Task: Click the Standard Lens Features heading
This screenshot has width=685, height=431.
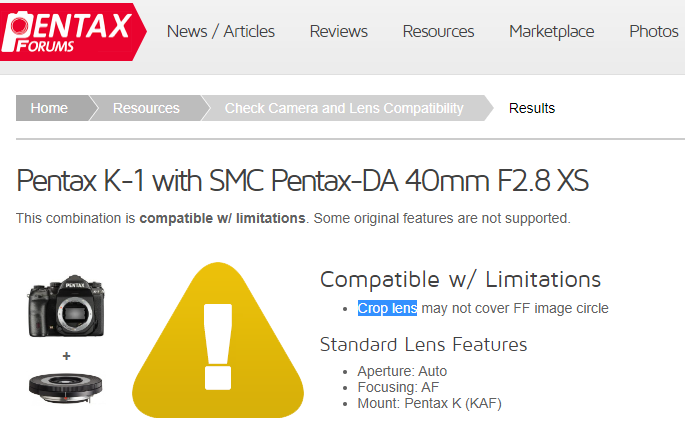Action: click(423, 345)
